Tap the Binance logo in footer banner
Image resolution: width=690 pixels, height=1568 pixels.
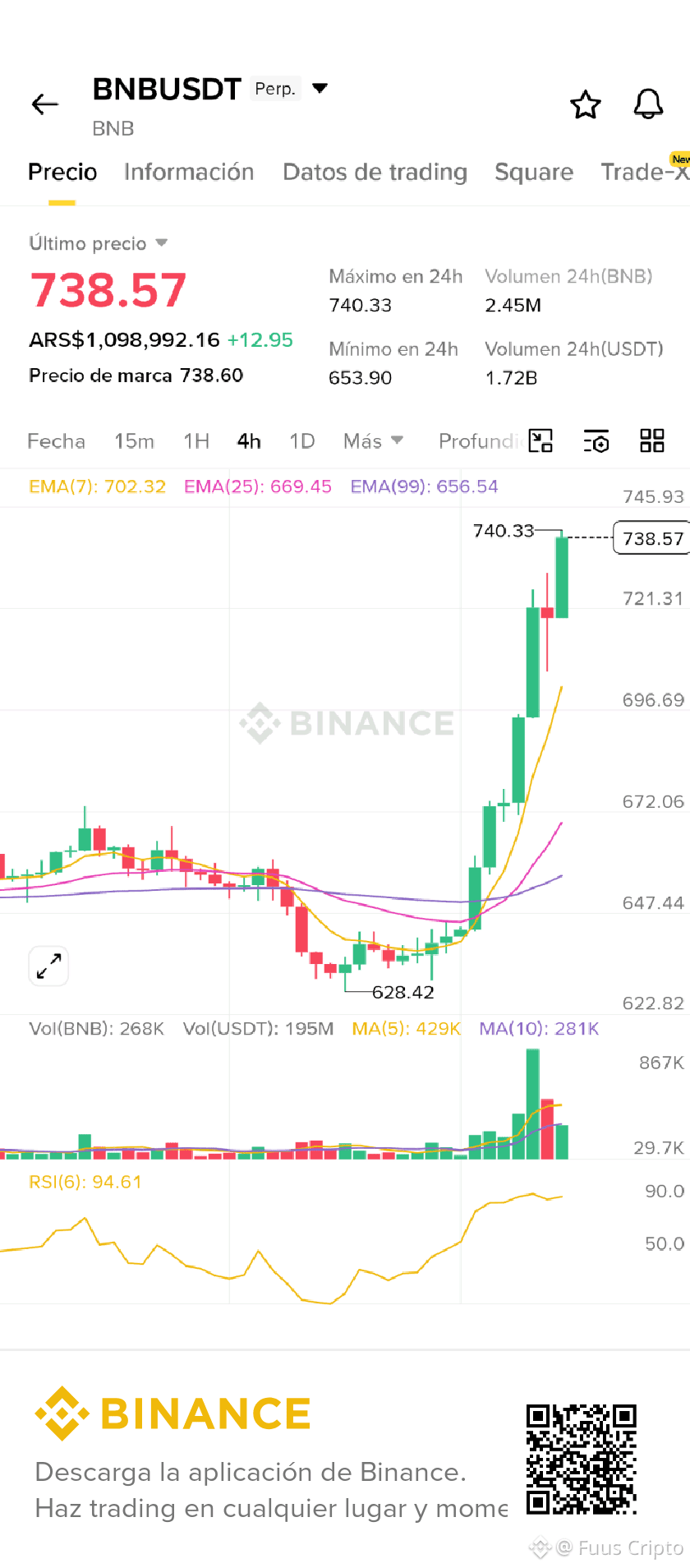tap(172, 1414)
